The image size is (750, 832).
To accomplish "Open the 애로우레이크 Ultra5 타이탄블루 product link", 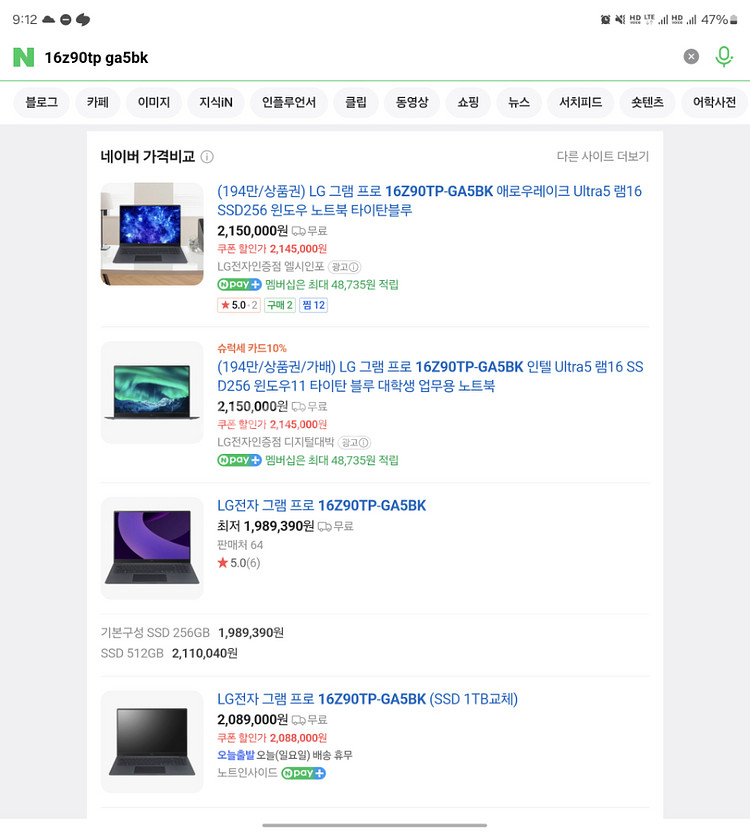I will pyautogui.click(x=429, y=201).
